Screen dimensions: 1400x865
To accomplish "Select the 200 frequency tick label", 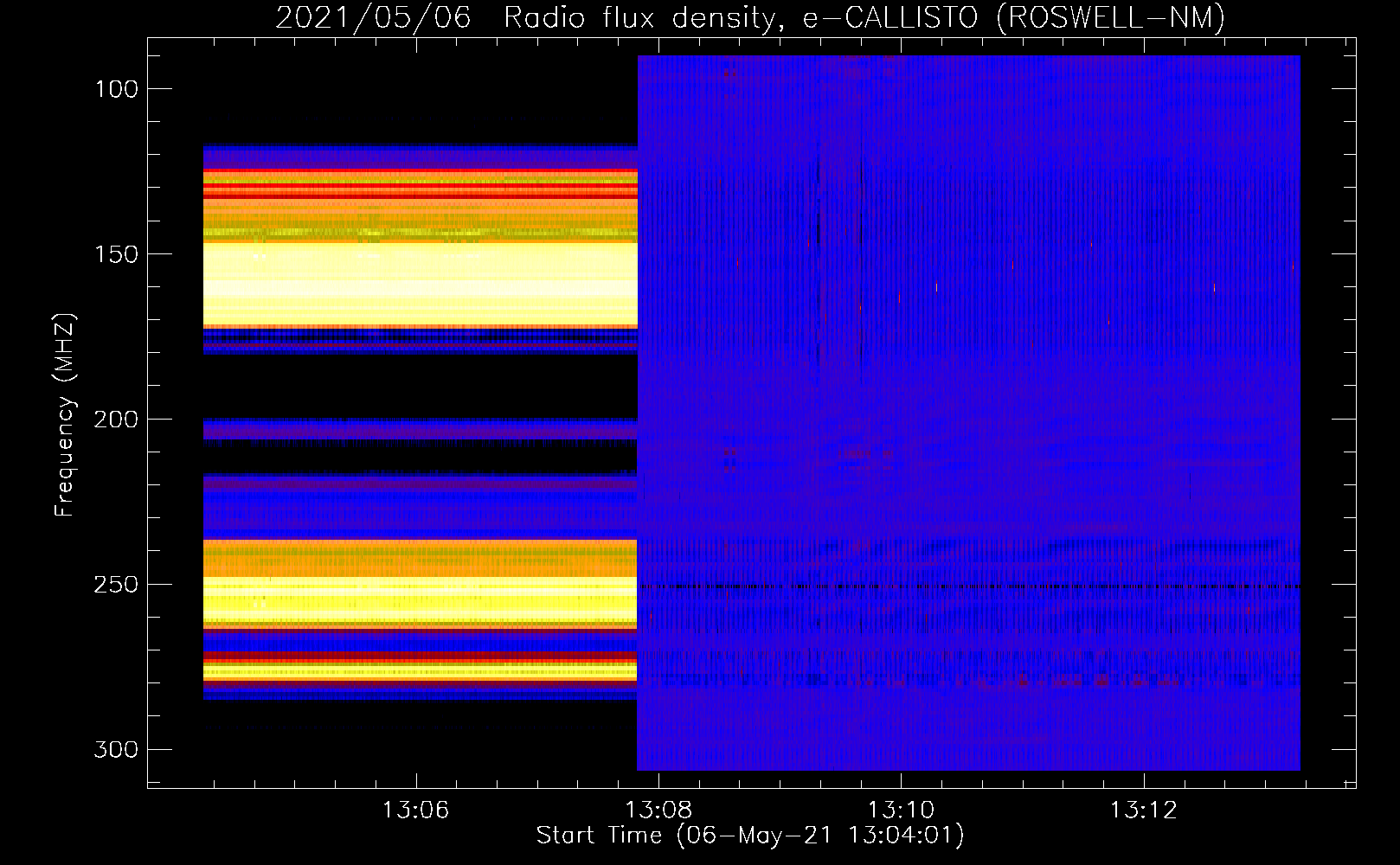I will click(x=116, y=420).
